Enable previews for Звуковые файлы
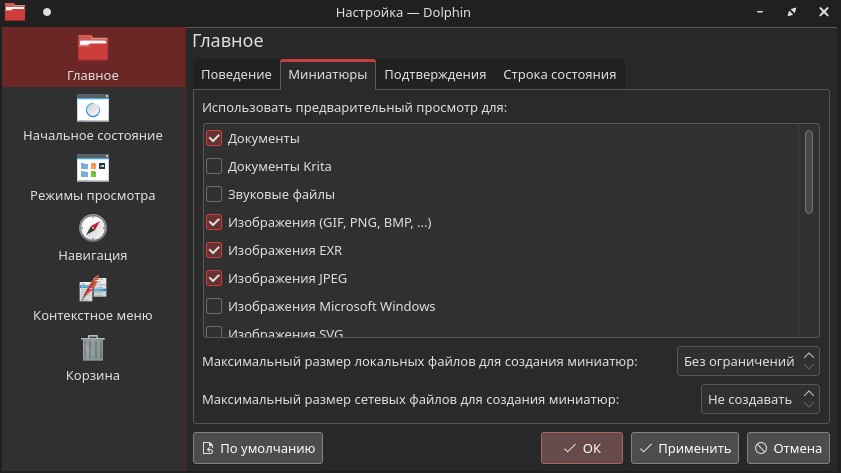 click(x=214, y=195)
